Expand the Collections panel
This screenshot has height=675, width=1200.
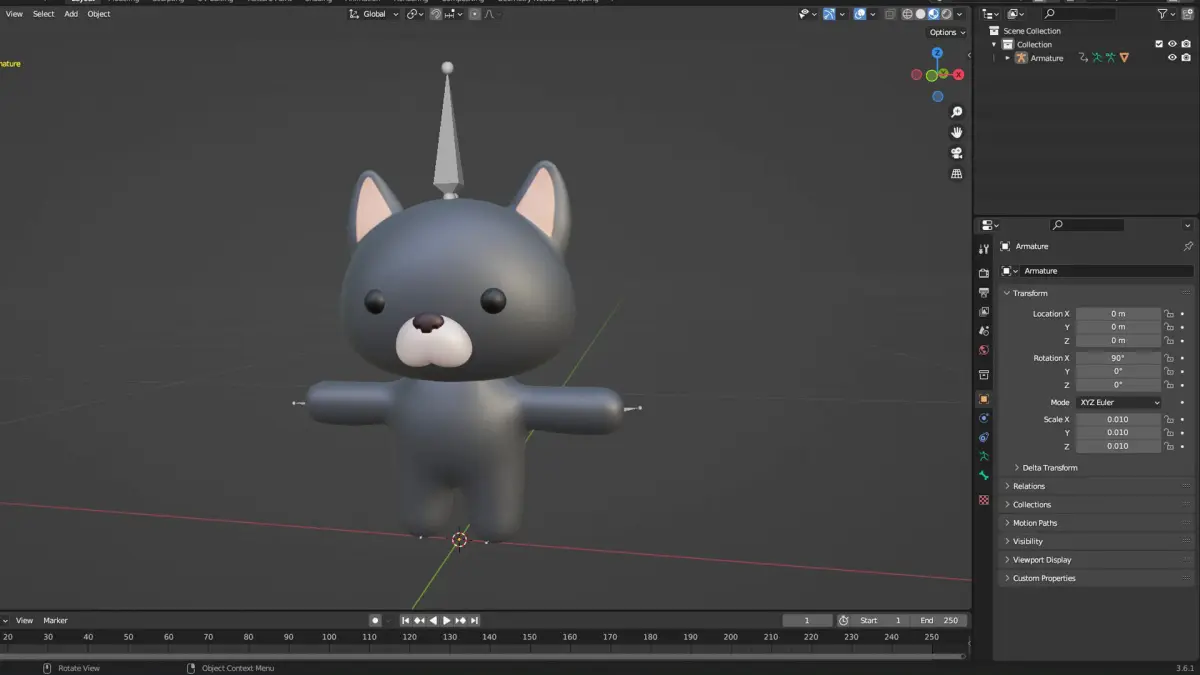pos(1031,505)
